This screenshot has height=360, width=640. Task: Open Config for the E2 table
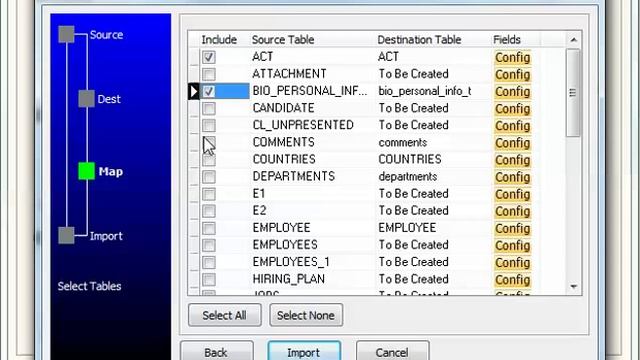[x=513, y=211]
